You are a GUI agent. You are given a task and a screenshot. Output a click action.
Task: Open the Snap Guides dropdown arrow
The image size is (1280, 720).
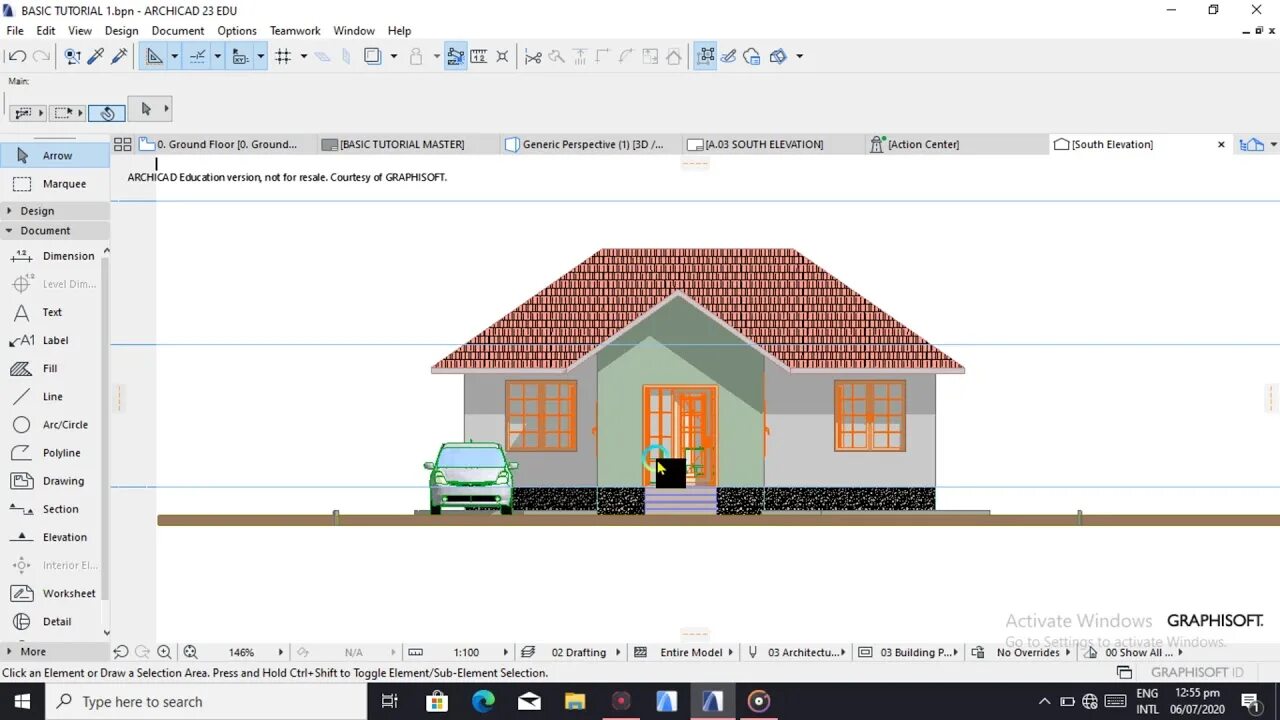coord(217,57)
